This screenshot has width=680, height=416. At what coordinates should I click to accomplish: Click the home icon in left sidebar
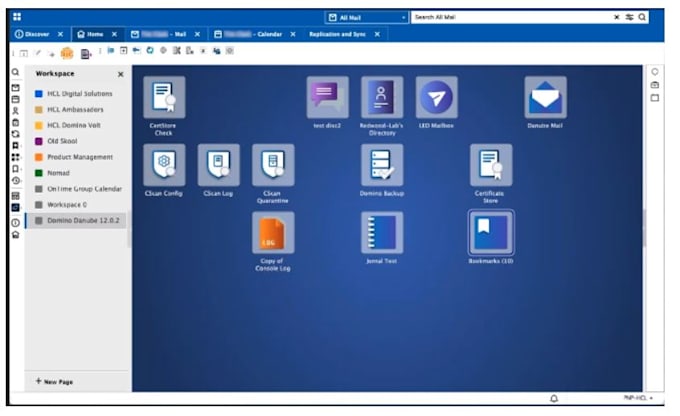point(16,235)
